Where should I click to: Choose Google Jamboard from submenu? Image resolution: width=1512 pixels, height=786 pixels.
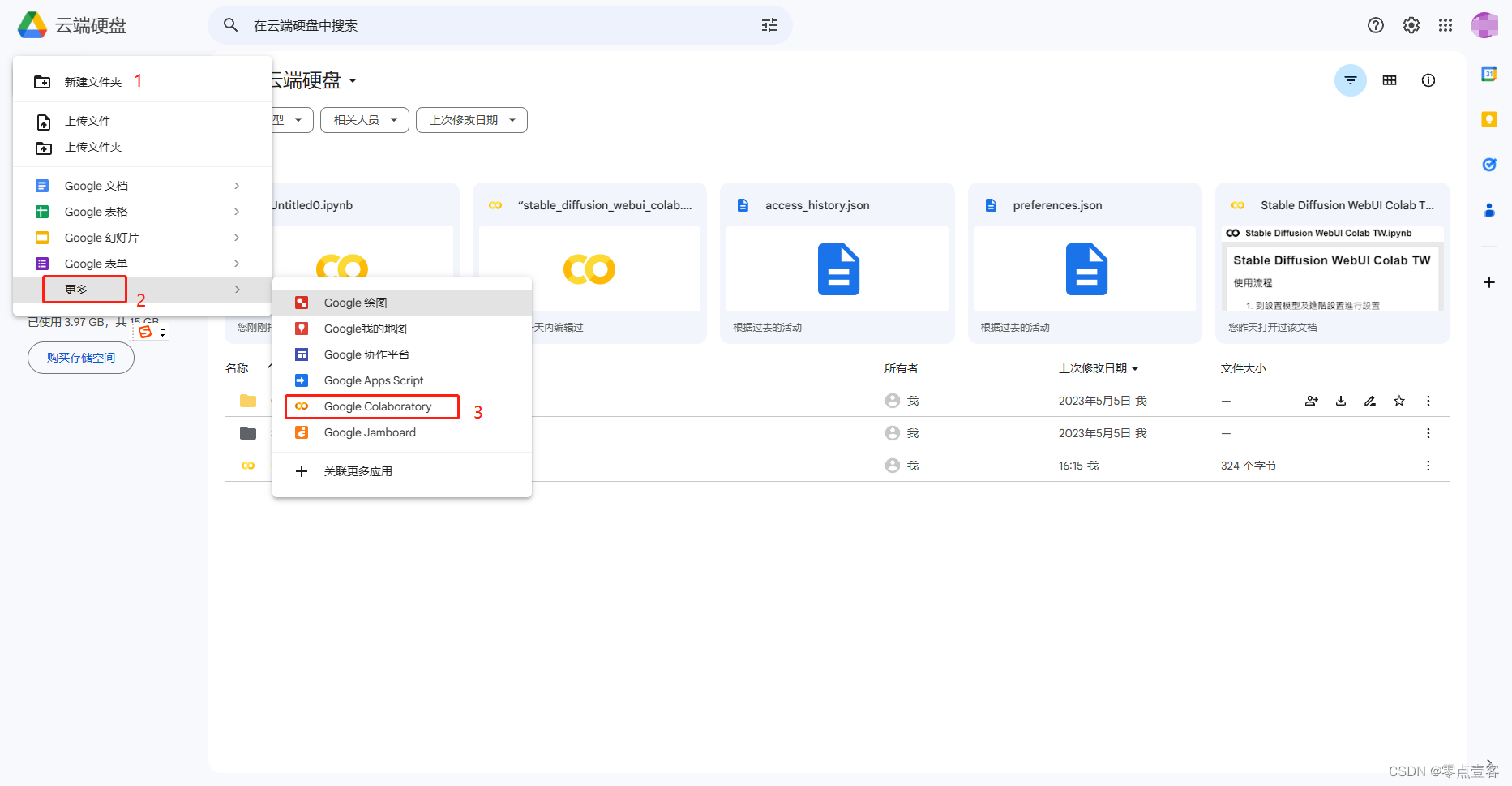(x=402, y=432)
